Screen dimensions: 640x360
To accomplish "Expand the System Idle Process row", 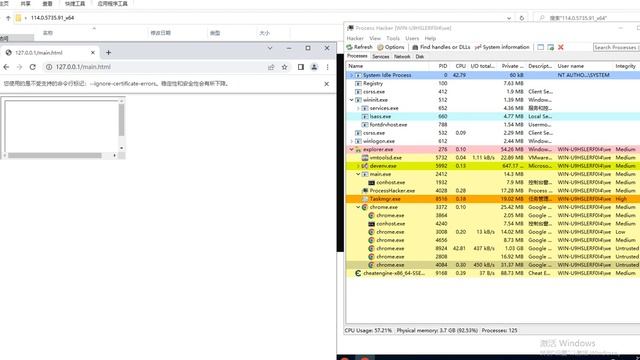I will (x=351, y=75).
